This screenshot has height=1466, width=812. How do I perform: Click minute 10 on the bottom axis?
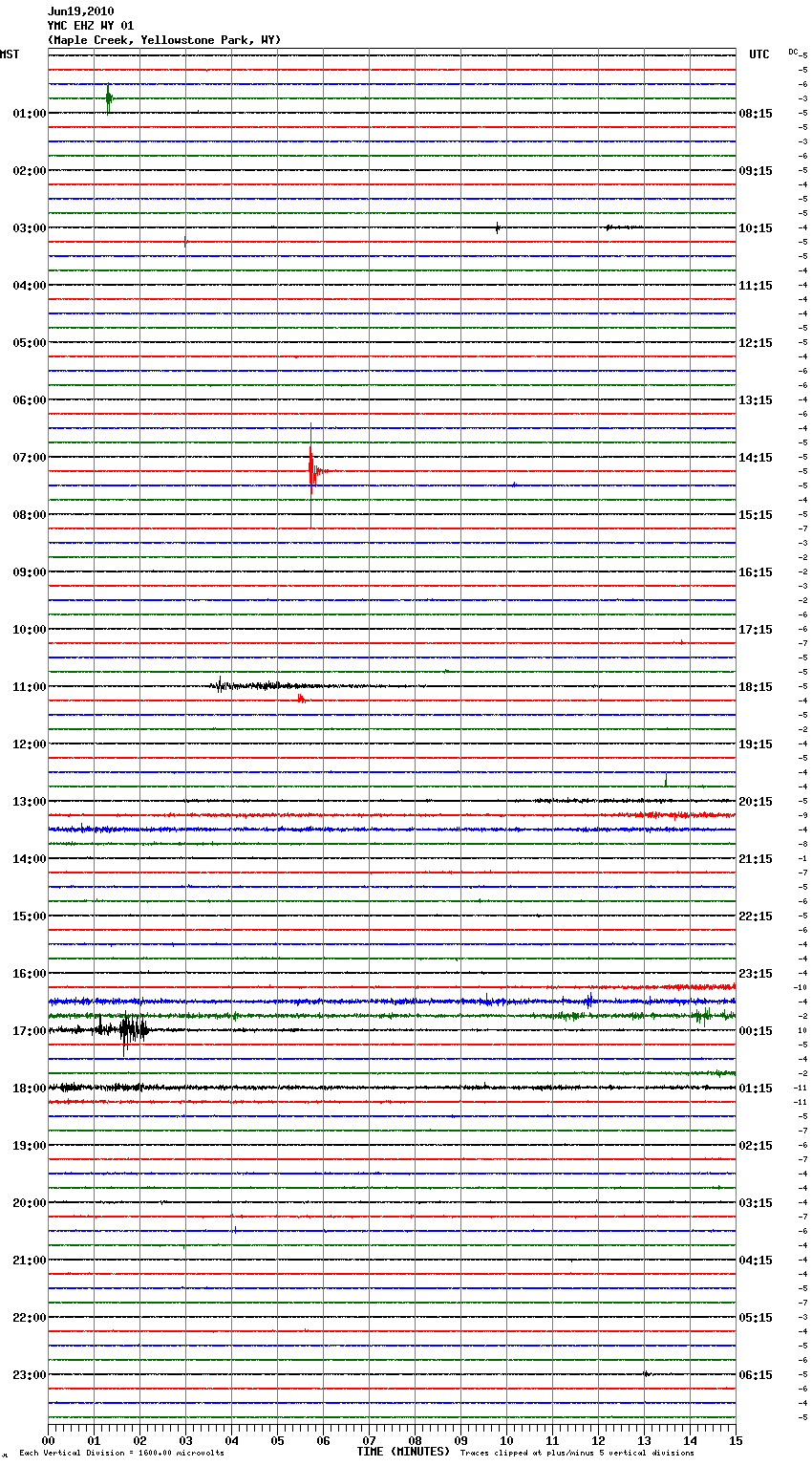tap(506, 1440)
